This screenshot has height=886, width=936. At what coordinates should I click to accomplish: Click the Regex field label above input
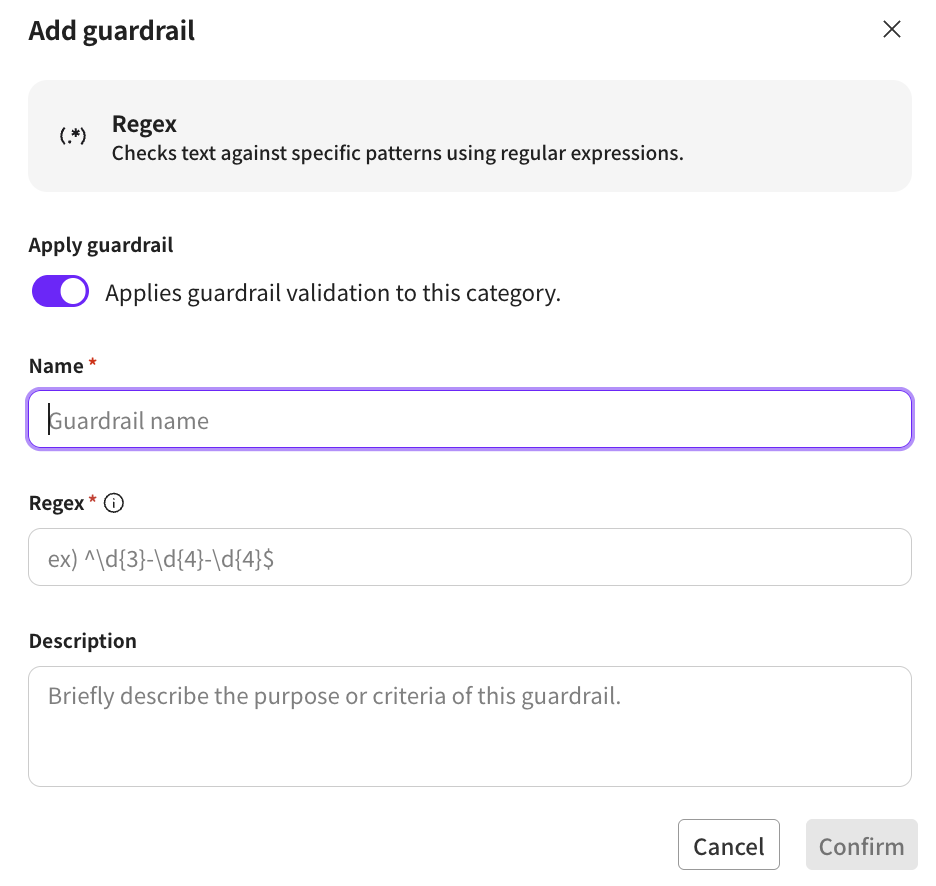(56, 504)
